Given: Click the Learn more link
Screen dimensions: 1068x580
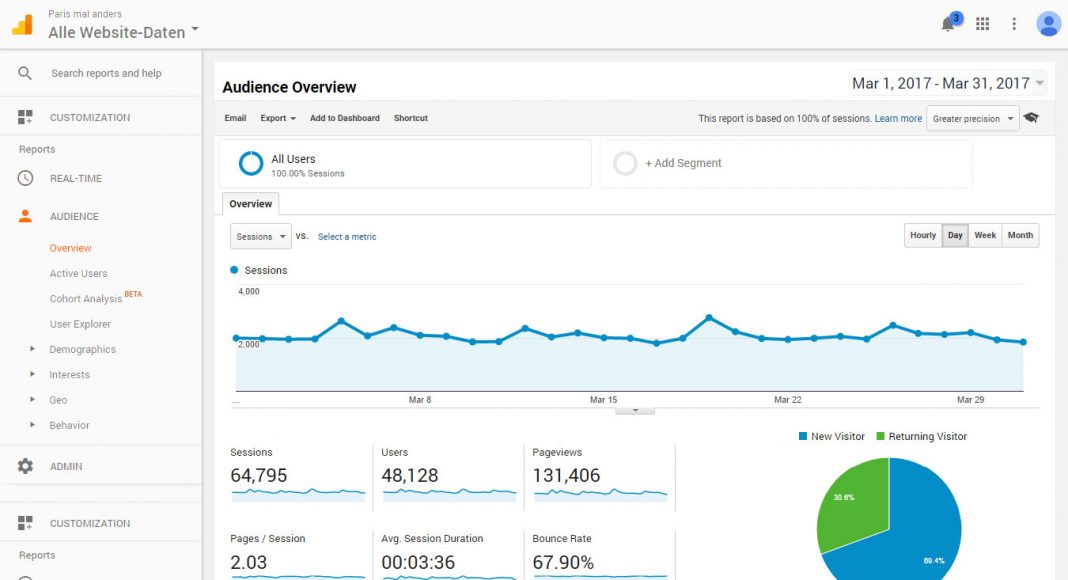Looking at the screenshot, I should pos(898,118).
